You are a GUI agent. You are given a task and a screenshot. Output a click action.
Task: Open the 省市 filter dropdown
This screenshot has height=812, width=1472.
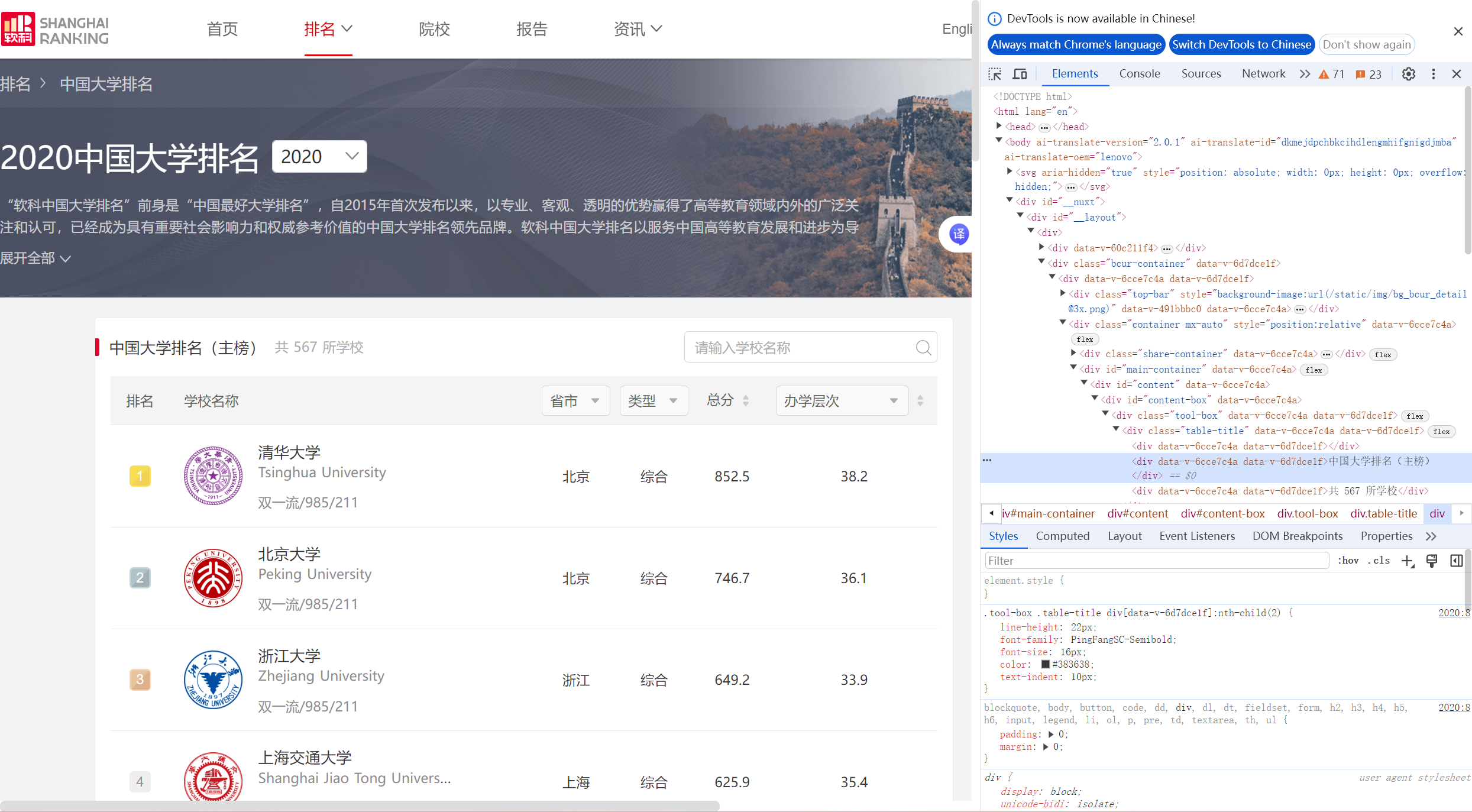pyautogui.click(x=575, y=401)
